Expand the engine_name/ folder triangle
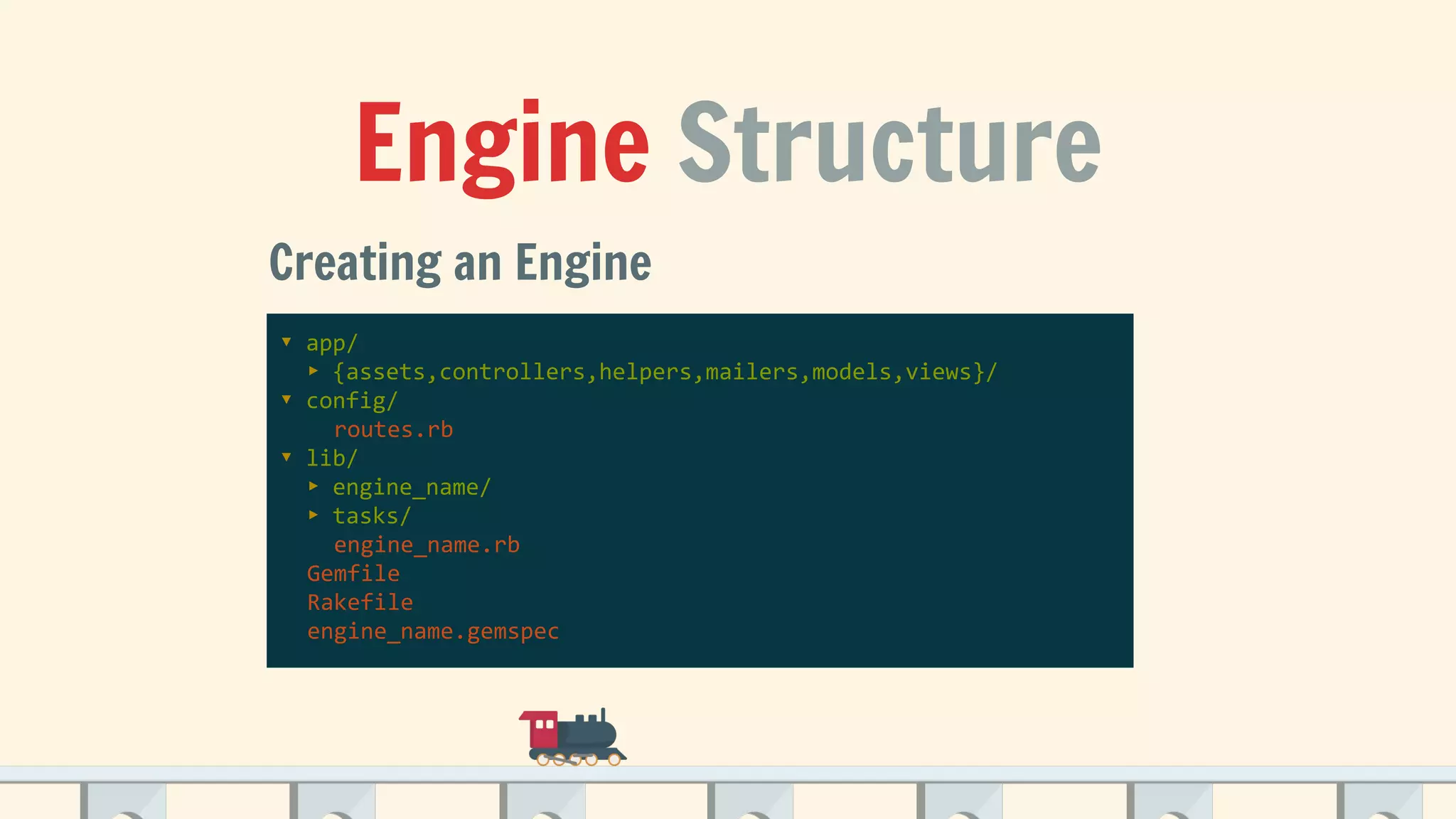The image size is (1456, 819). 314,486
